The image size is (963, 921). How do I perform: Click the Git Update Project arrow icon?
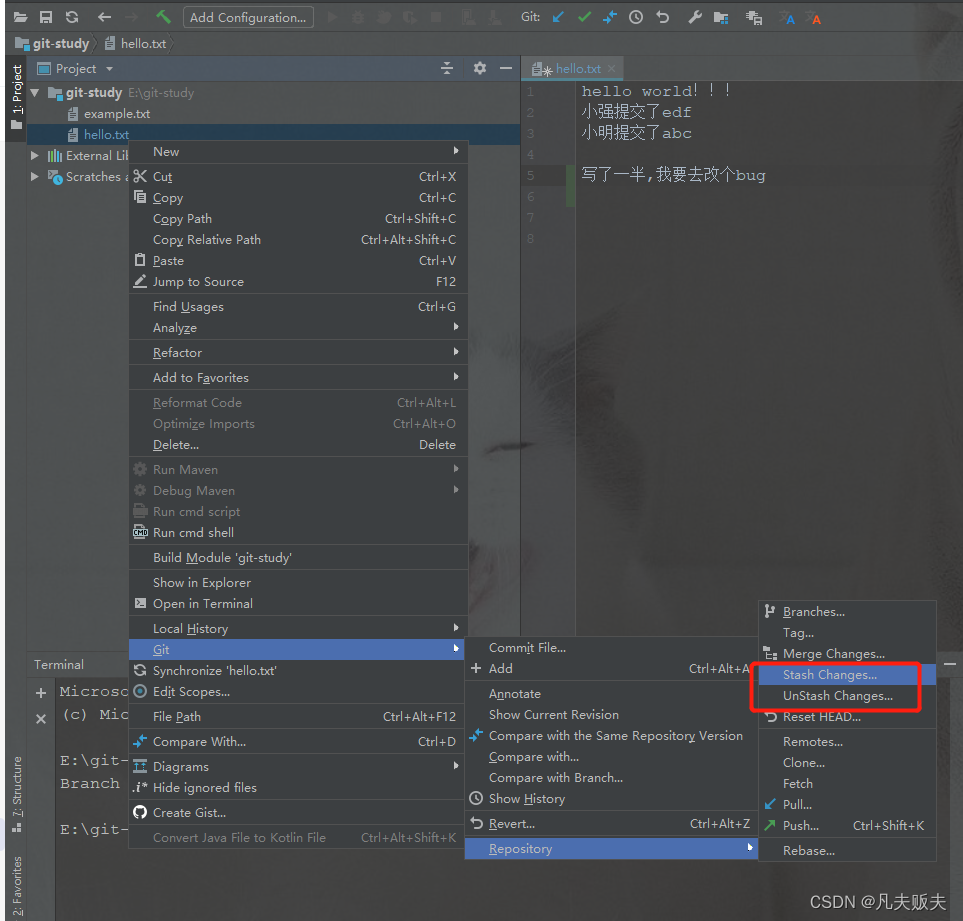tap(558, 17)
